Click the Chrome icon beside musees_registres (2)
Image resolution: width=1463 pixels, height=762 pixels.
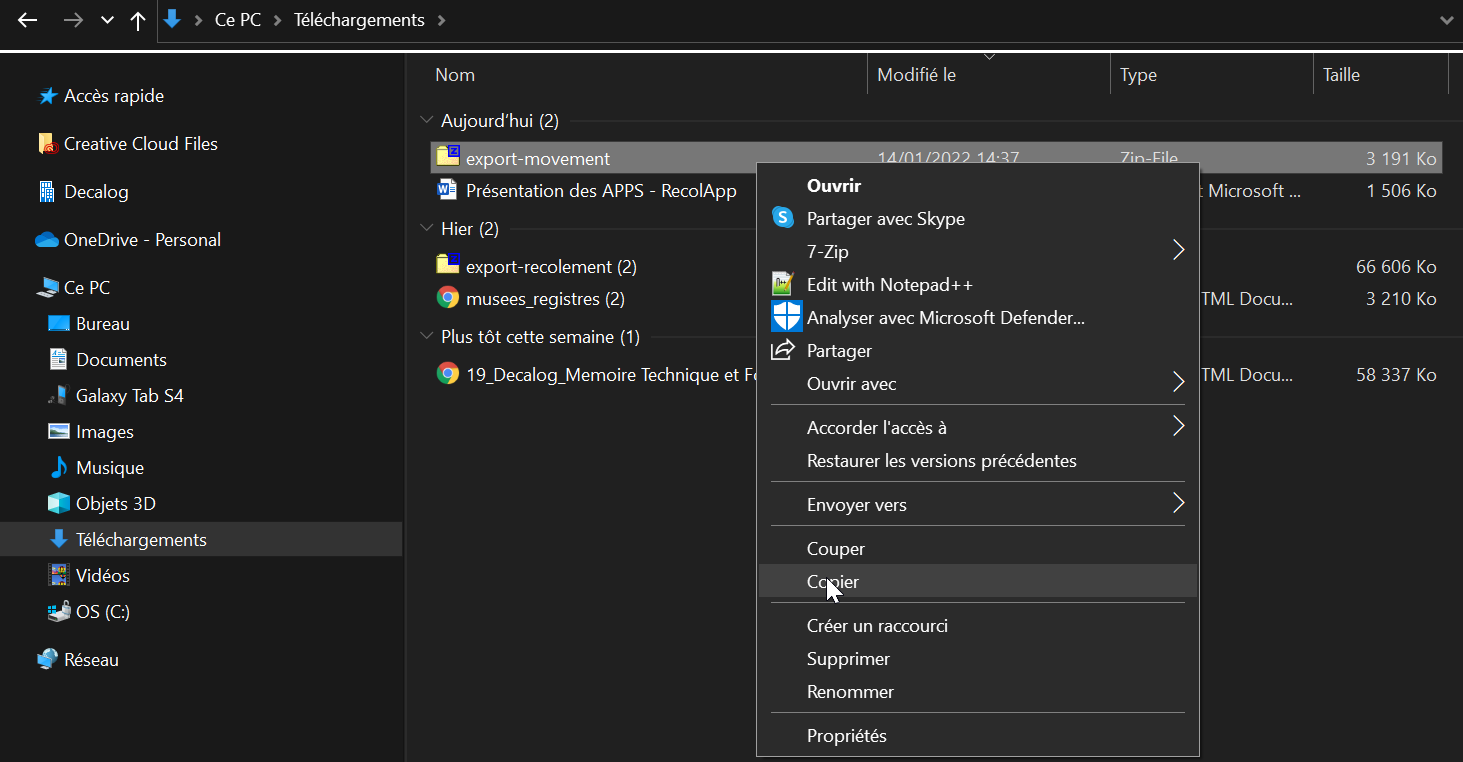click(x=448, y=298)
